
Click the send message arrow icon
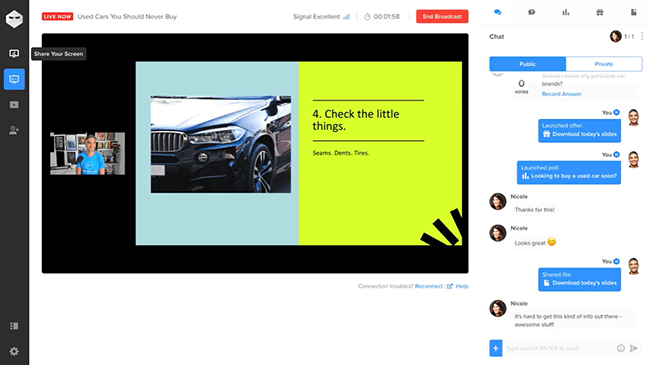click(633, 348)
